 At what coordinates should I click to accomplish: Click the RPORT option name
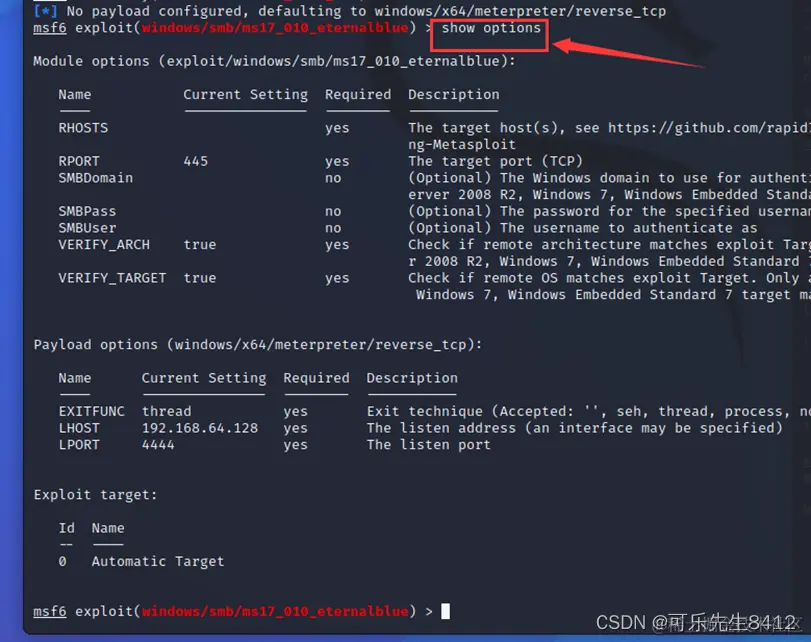[x=79, y=161]
